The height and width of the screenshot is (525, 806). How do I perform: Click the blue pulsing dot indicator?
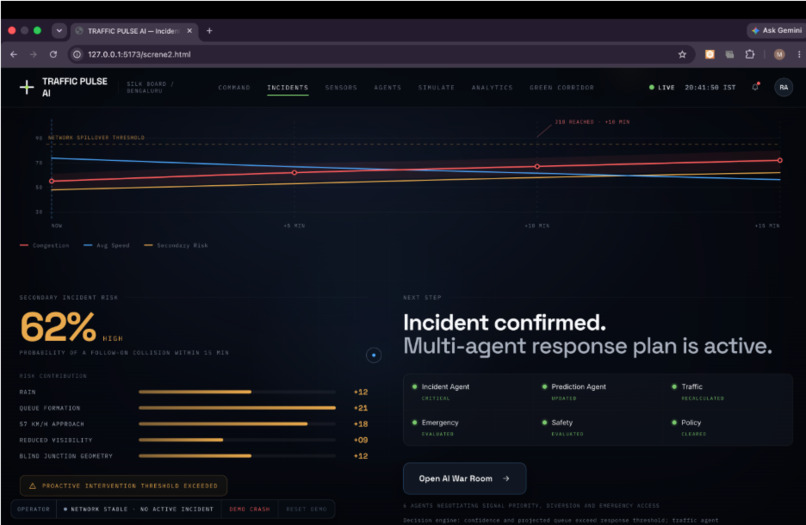pos(374,355)
